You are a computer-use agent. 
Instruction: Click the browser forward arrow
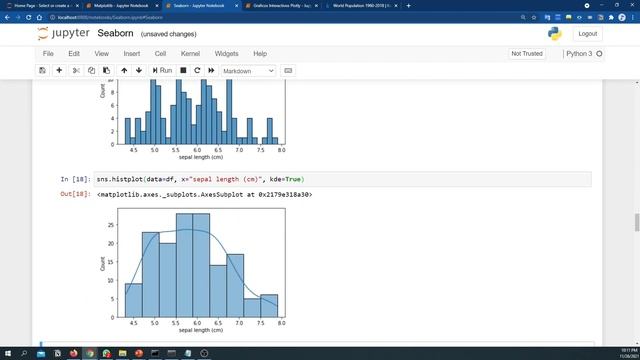[18, 18]
